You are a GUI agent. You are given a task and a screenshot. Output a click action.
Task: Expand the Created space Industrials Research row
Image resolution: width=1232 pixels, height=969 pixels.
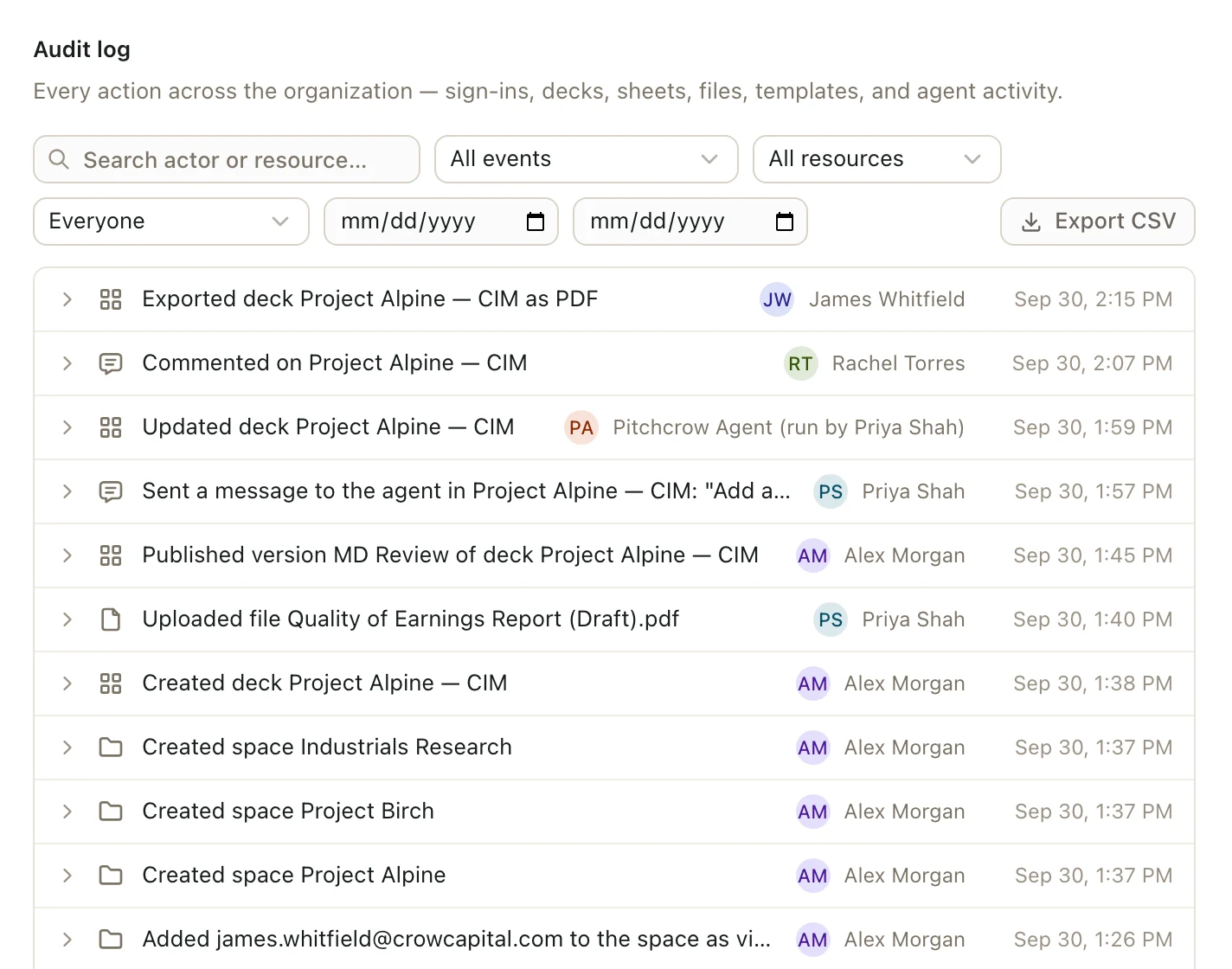pyautogui.click(x=67, y=748)
